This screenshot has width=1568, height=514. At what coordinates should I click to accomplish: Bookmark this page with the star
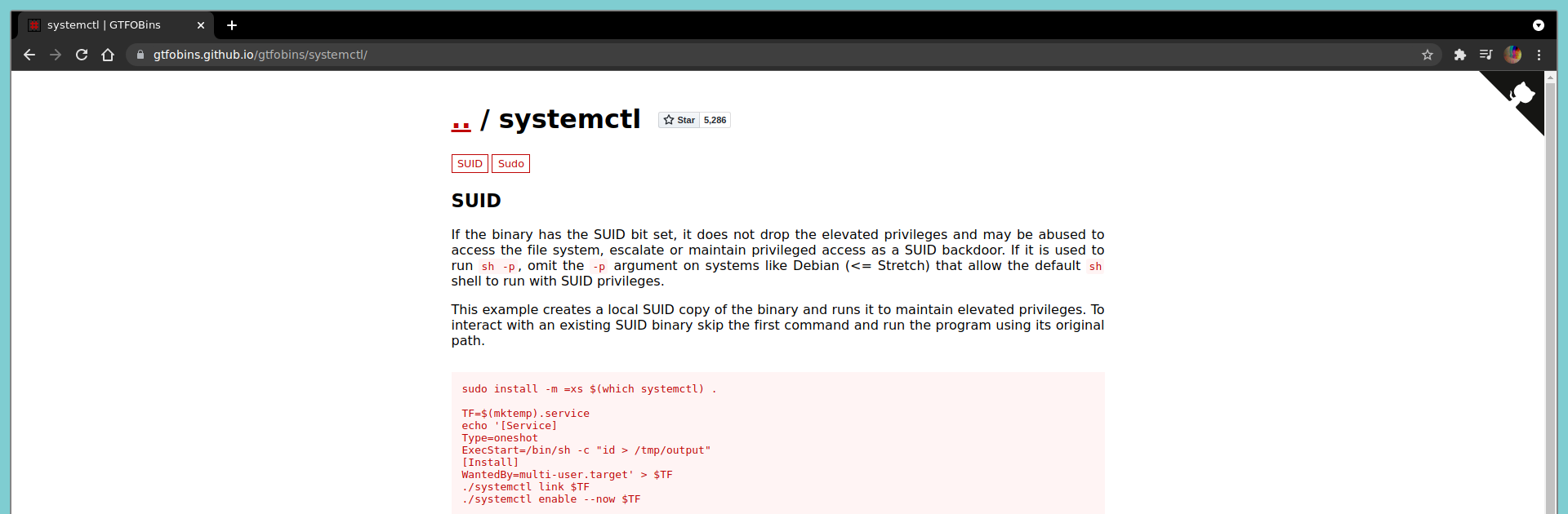(1428, 55)
